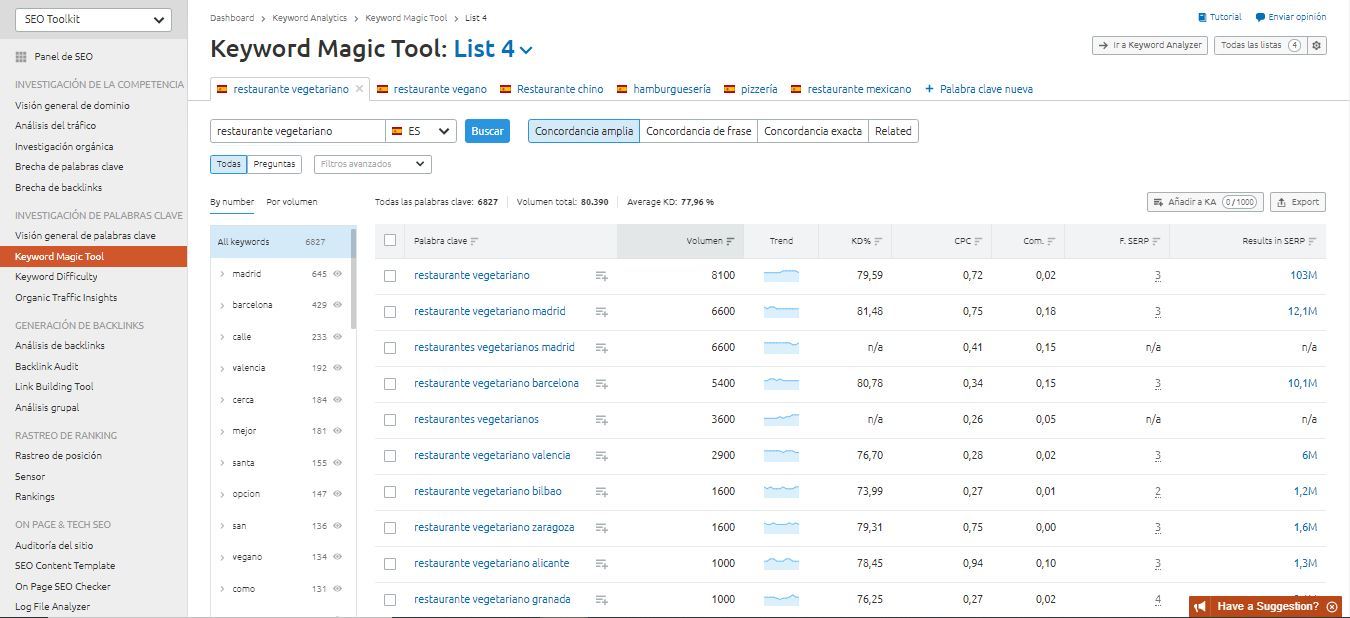The height and width of the screenshot is (618, 1350).
Task: Click add-to-list icon next to restaurante vegetariano bilbao
Action: (601, 492)
